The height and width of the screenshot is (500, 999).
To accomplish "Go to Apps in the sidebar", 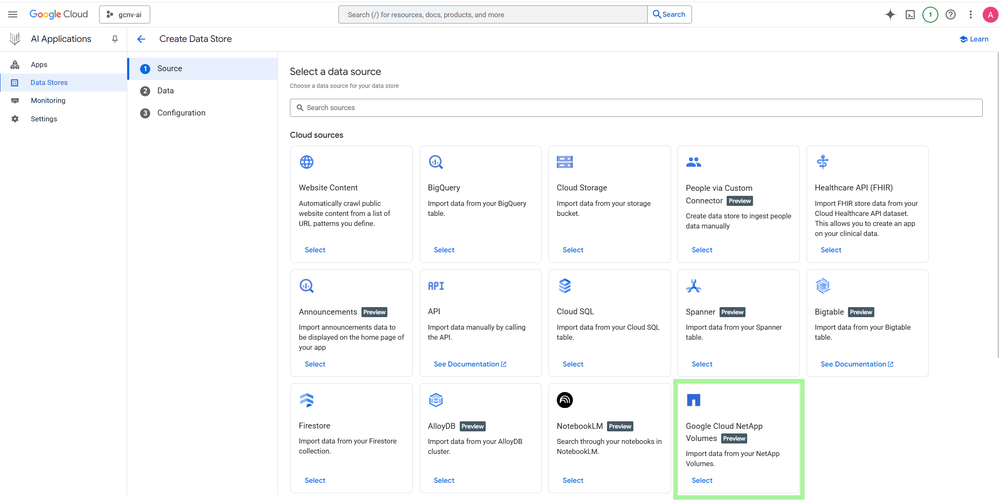I will pyautogui.click(x=38, y=65).
